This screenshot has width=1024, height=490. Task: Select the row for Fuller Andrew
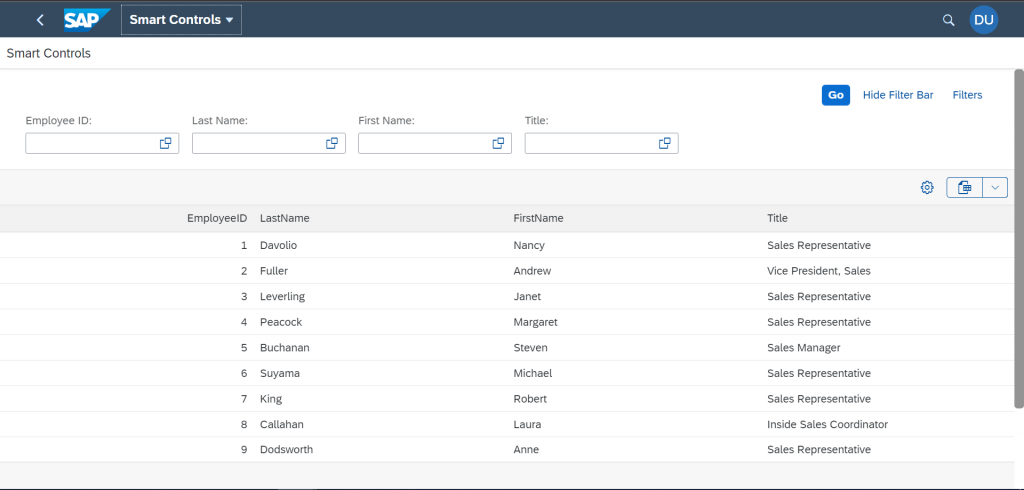[x=507, y=270]
